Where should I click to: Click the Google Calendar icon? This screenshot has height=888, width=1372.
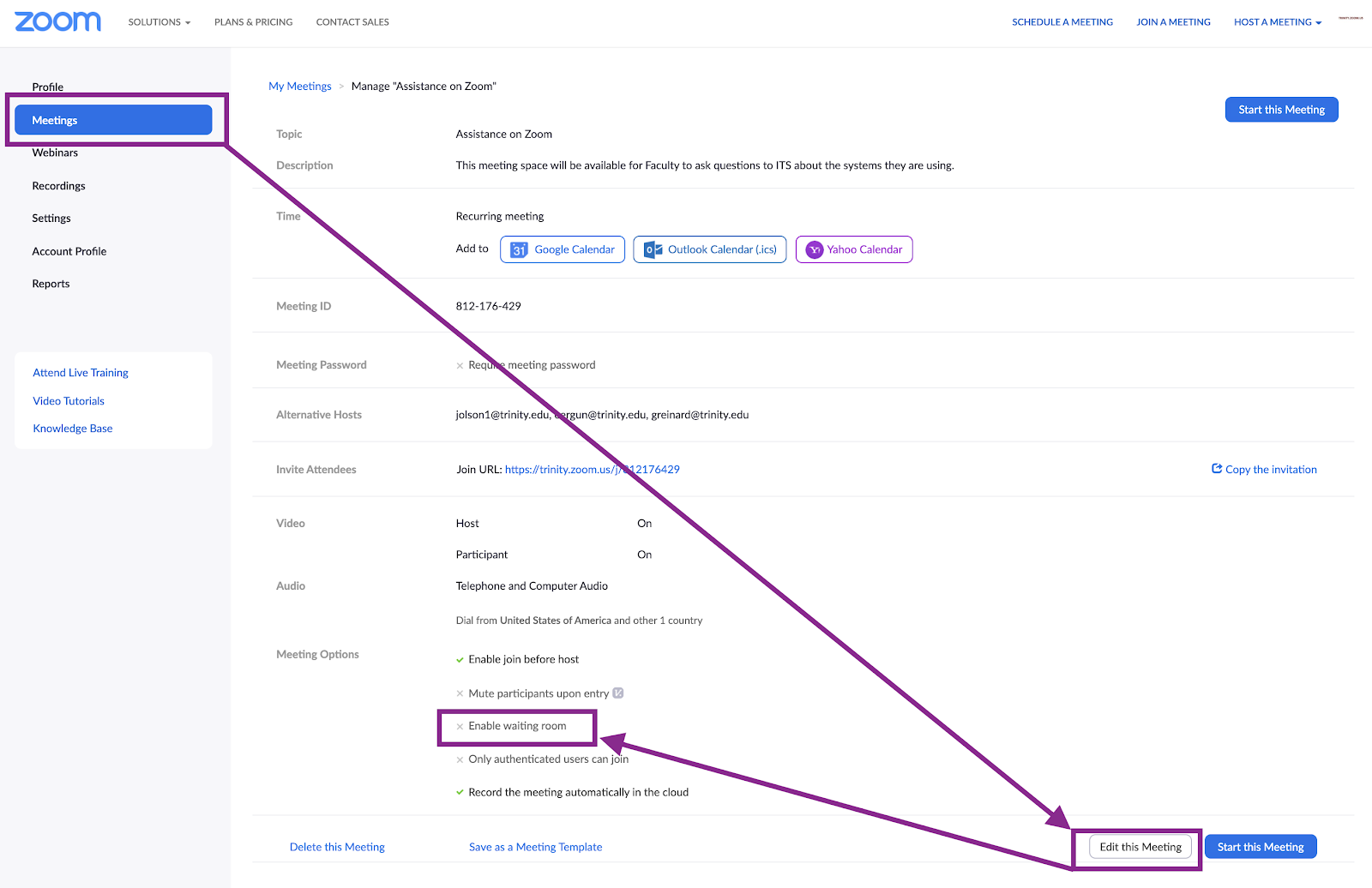519,249
